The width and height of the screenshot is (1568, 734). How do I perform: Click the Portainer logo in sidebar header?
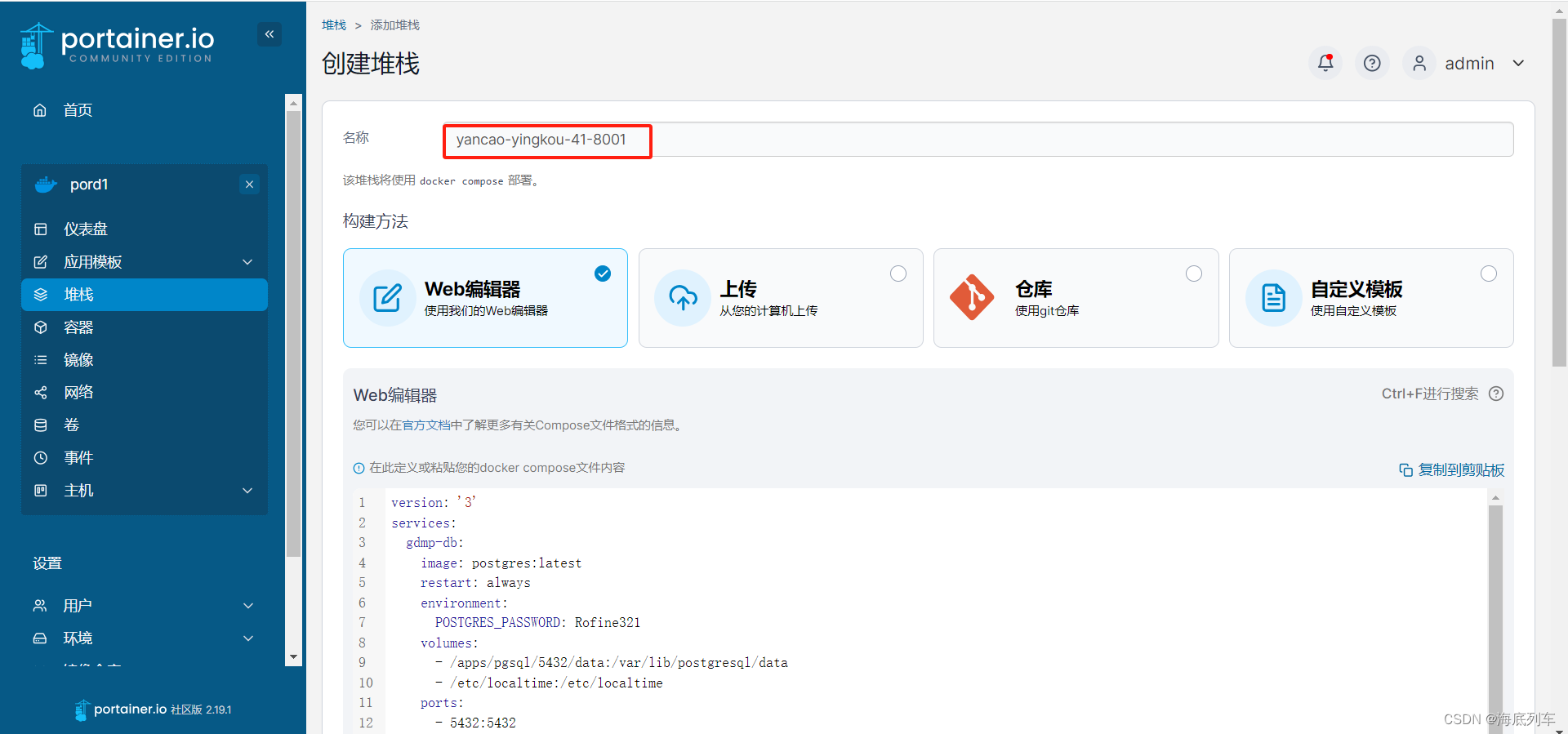click(117, 45)
